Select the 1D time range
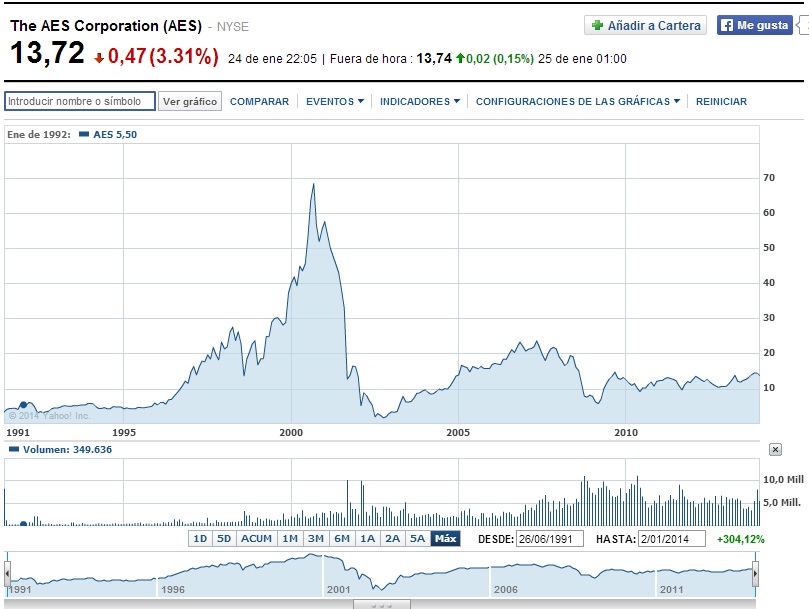The height and width of the screenshot is (609, 809). (x=200, y=539)
